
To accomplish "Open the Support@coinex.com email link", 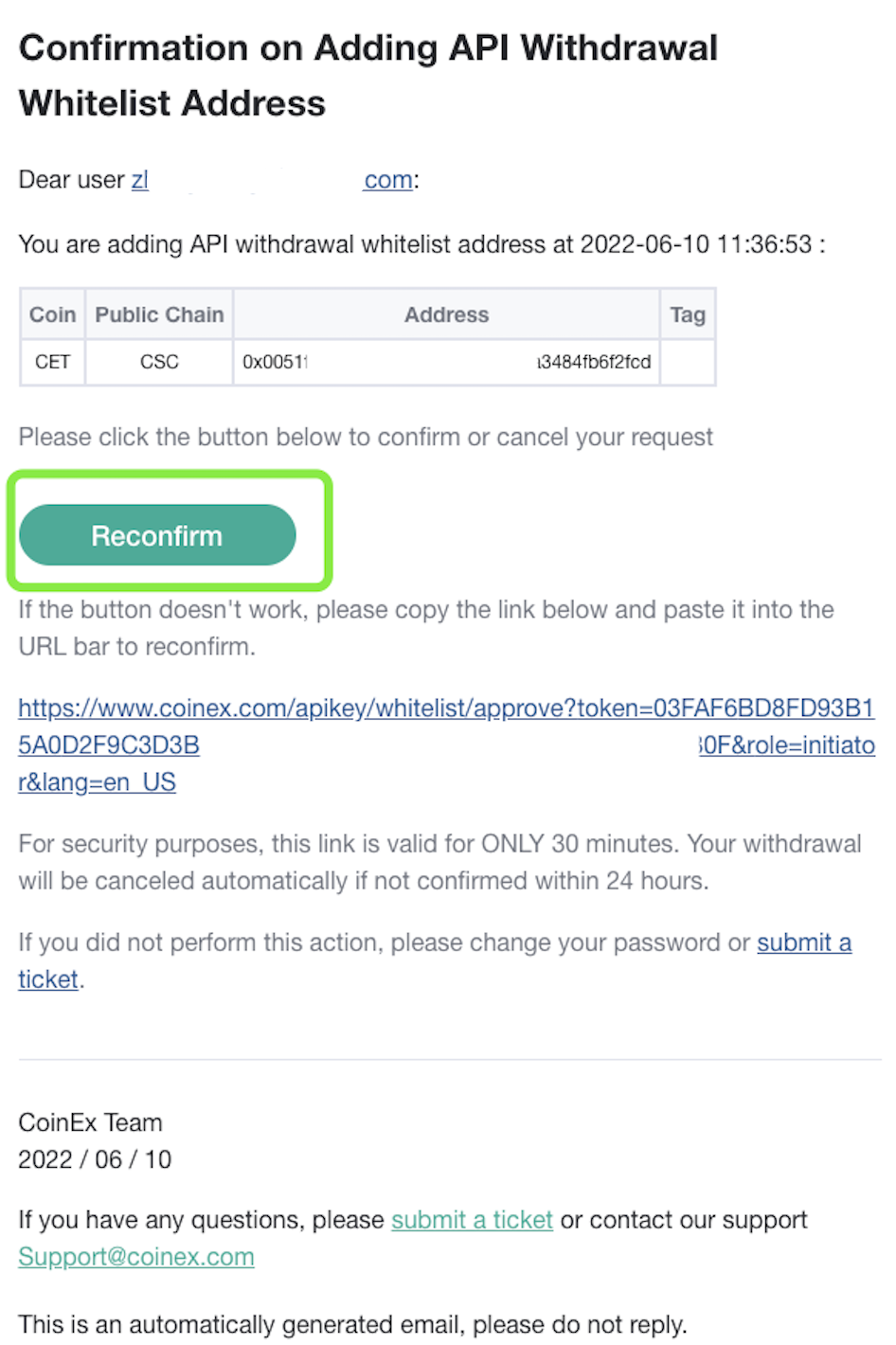I will click(x=136, y=1257).
